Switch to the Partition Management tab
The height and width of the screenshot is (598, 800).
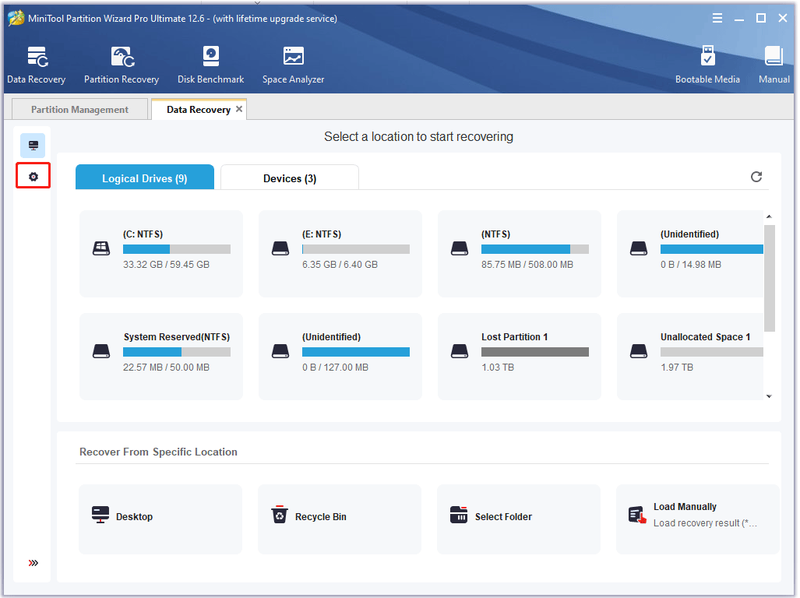tap(80, 110)
